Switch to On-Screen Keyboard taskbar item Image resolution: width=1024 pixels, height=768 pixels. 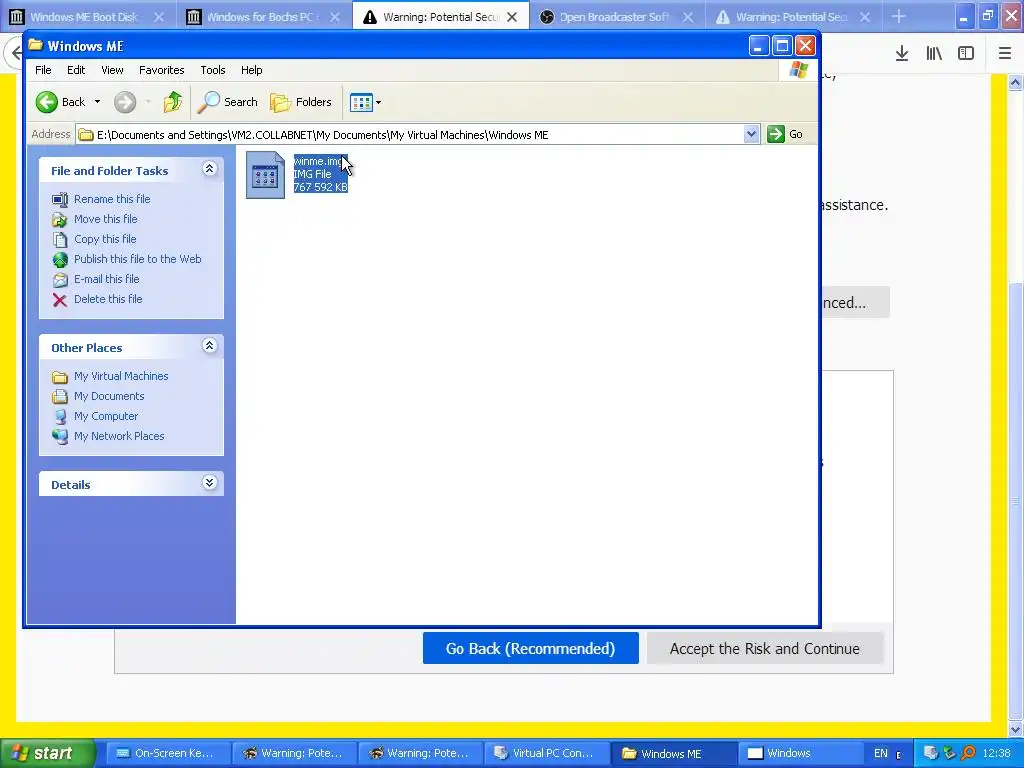(168, 753)
